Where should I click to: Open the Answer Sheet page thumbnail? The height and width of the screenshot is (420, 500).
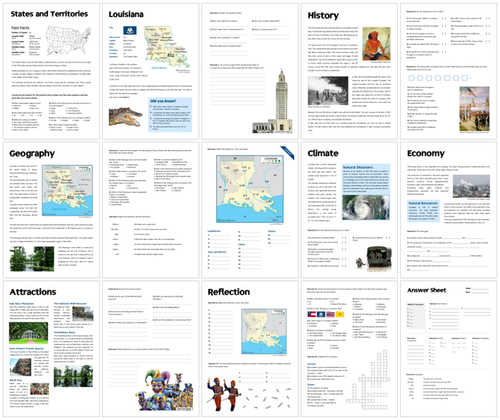click(x=448, y=349)
